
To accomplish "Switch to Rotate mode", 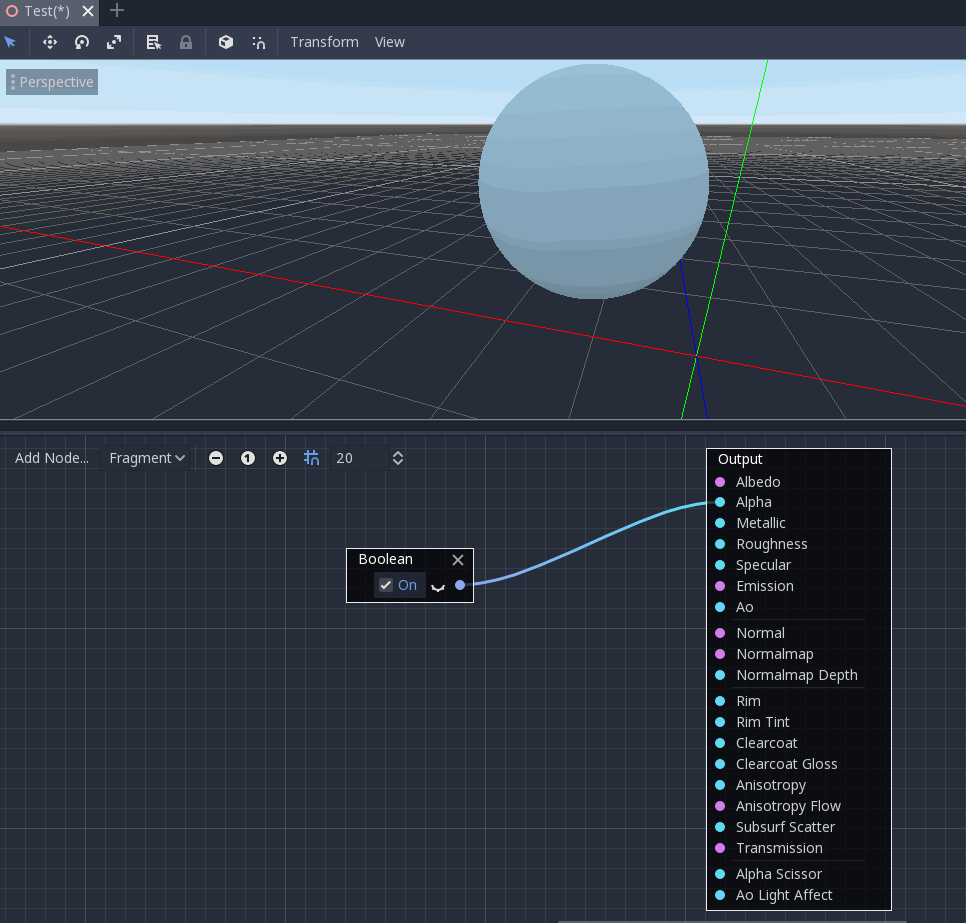I will (x=81, y=42).
